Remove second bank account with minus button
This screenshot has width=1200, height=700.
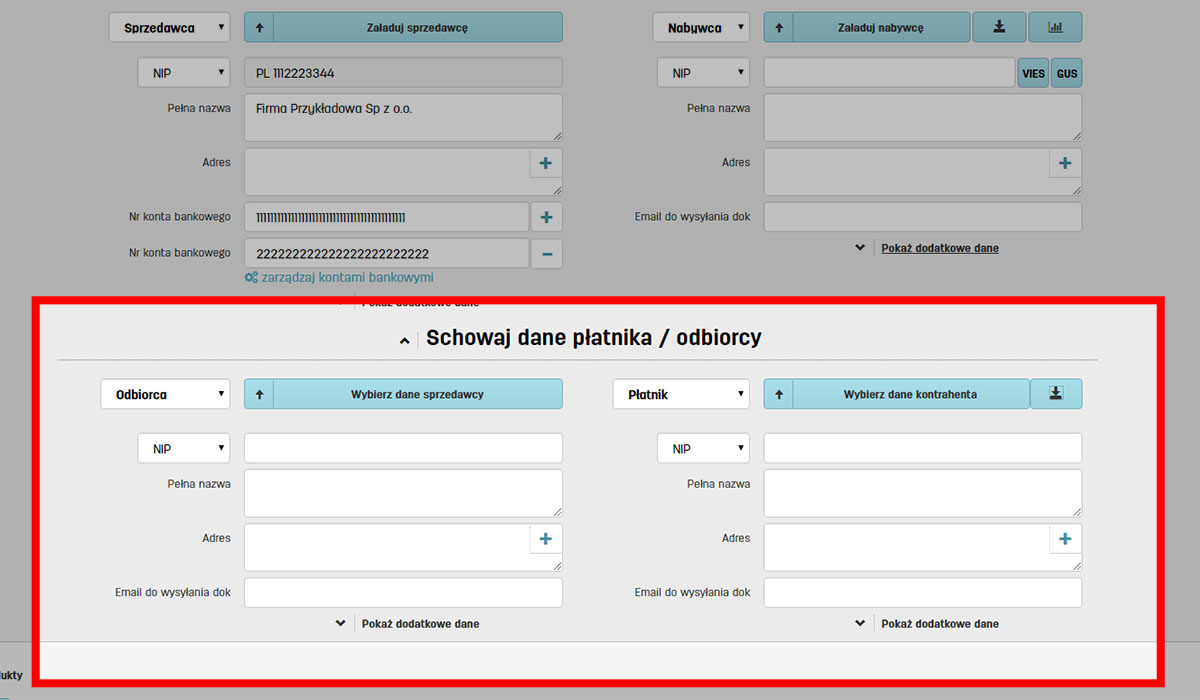point(546,254)
